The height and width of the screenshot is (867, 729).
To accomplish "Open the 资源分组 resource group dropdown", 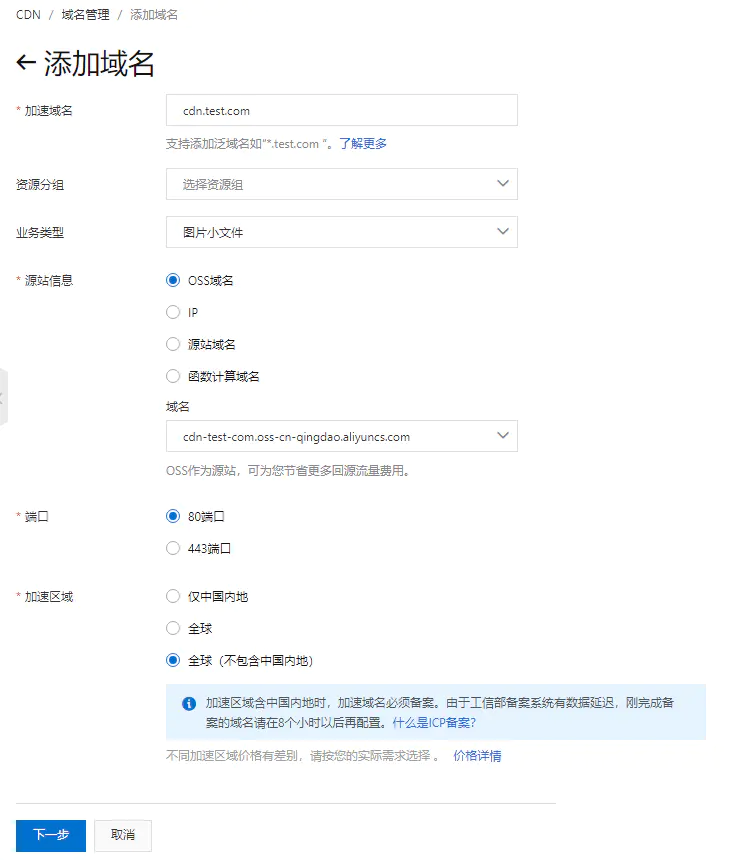I will click(x=341, y=184).
